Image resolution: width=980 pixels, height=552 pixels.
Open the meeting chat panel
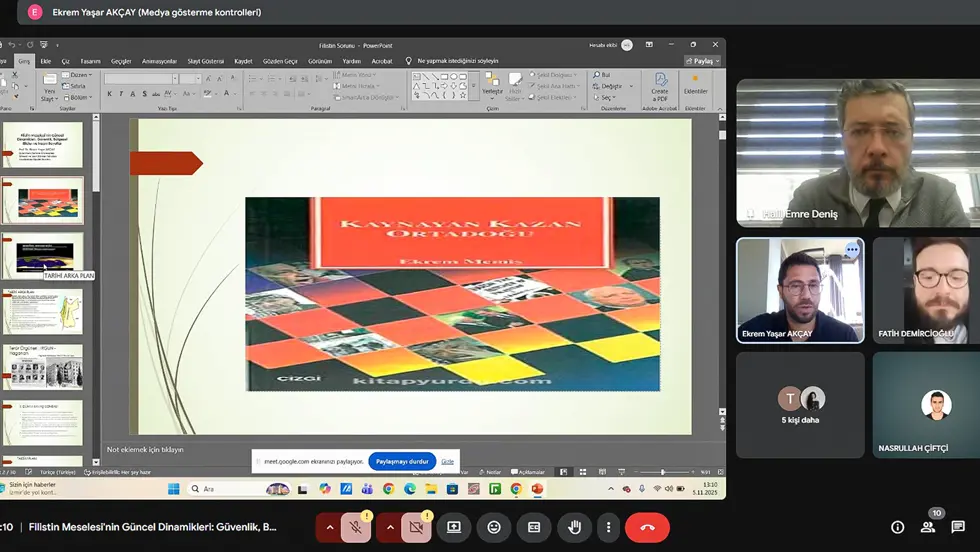958,527
